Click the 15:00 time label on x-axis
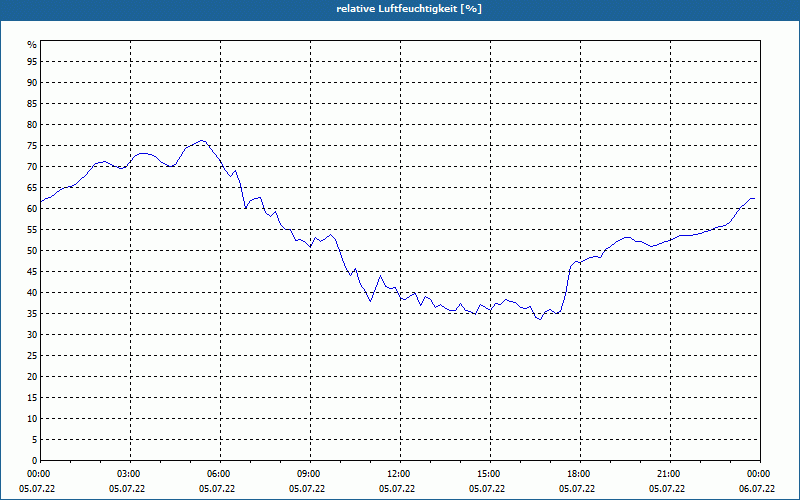800x500 pixels. (x=489, y=474)
